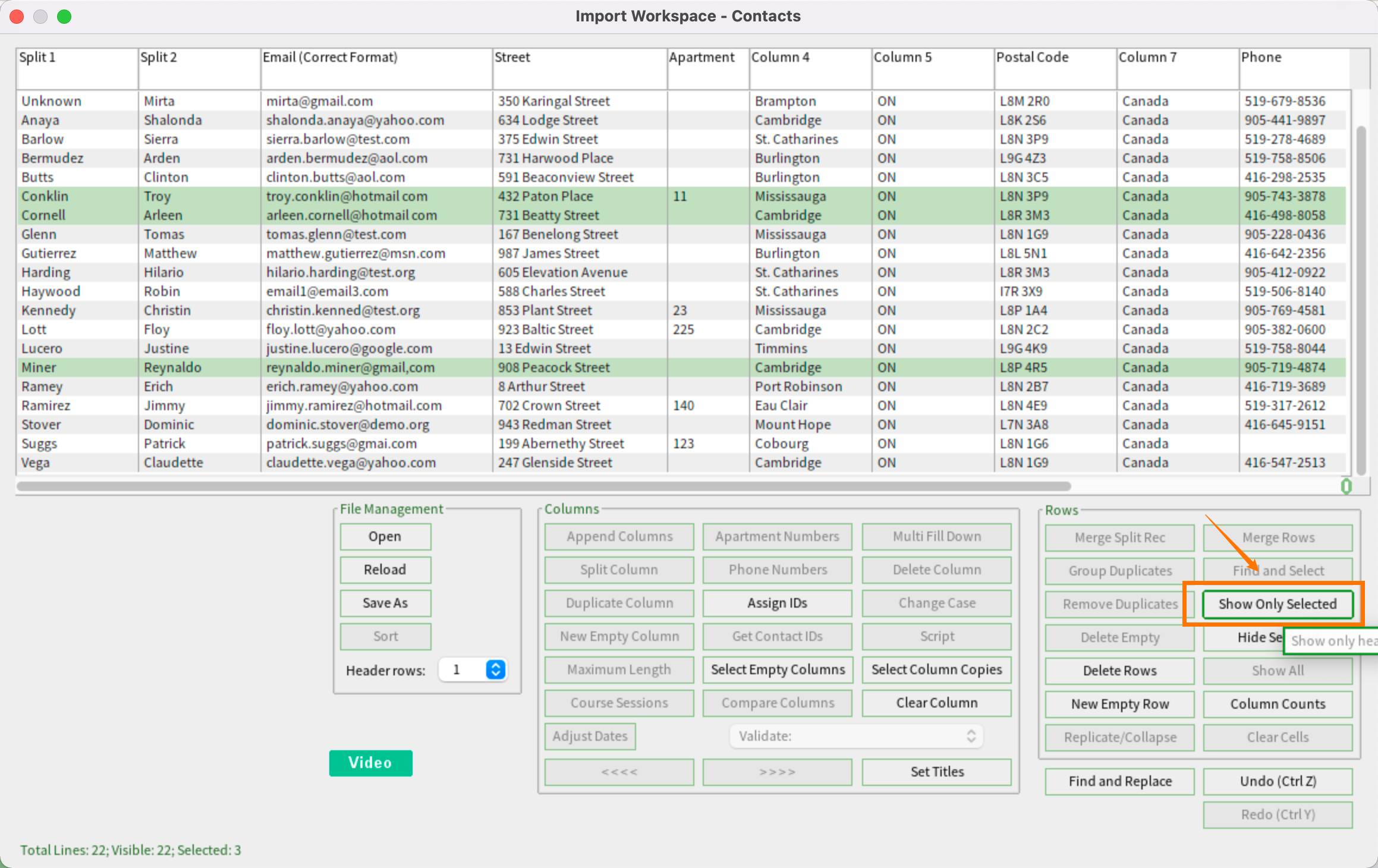
Task: Click Assign IDs button
Action: click(x=777, y=603)
